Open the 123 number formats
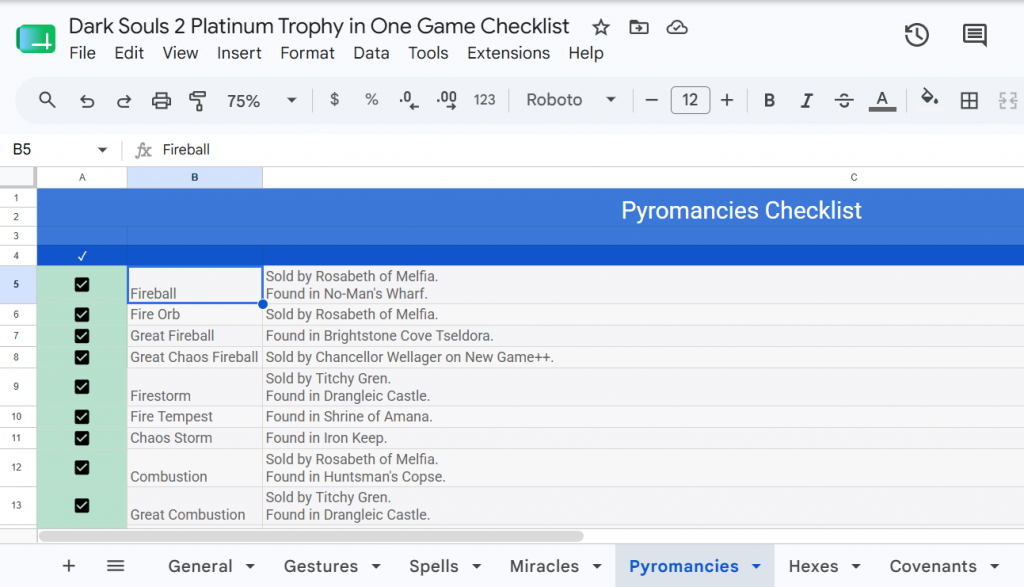1024x587 pixels. click(484, 100)
